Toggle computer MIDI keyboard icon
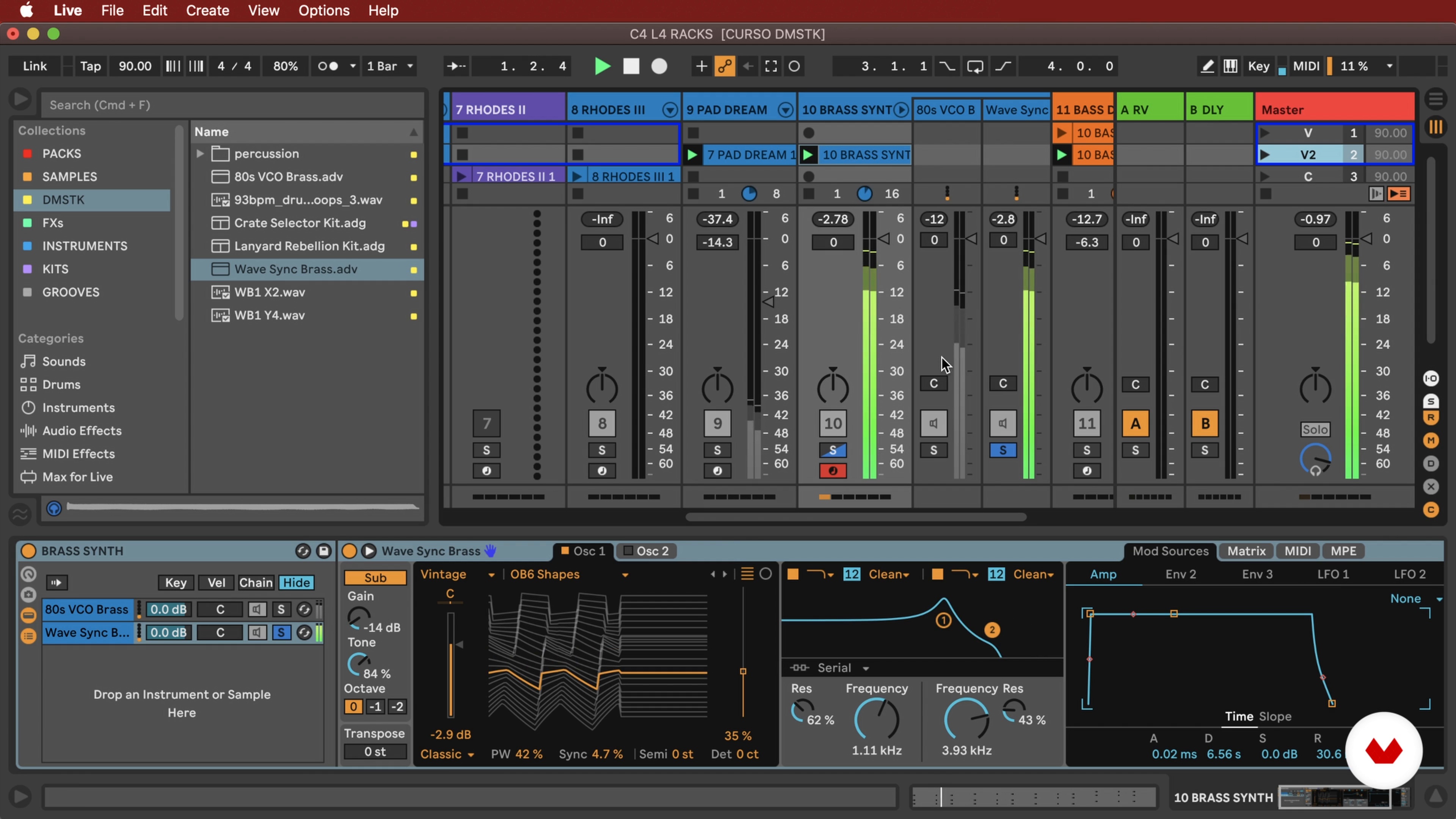Viewport: 1456px width, 819px height. 1230,66
